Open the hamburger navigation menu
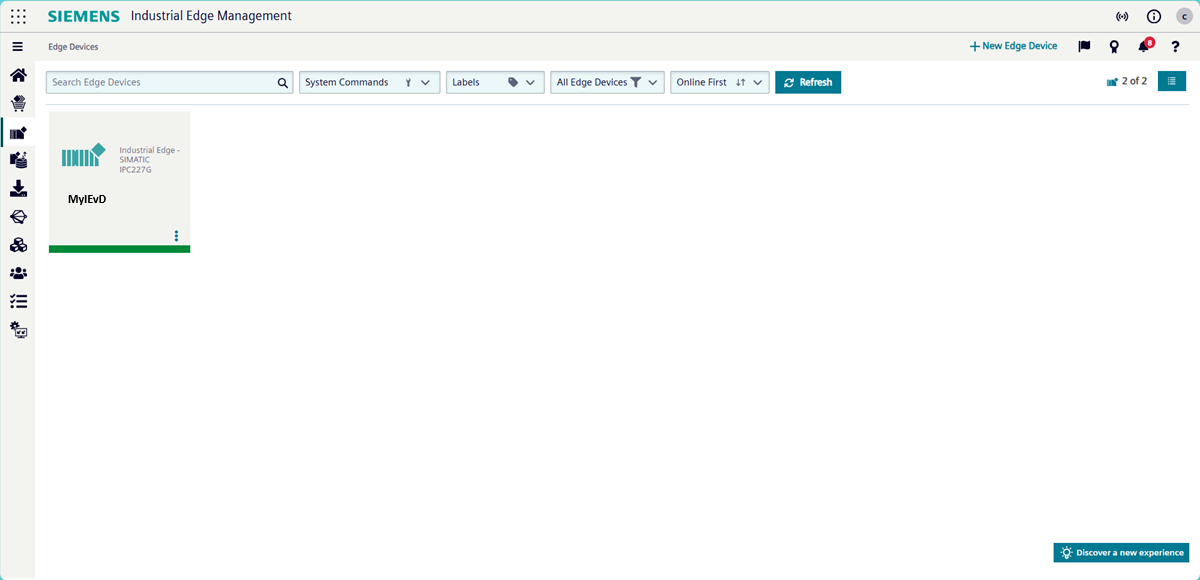This screenshot has width=1200, height=580. click(17, 46)
